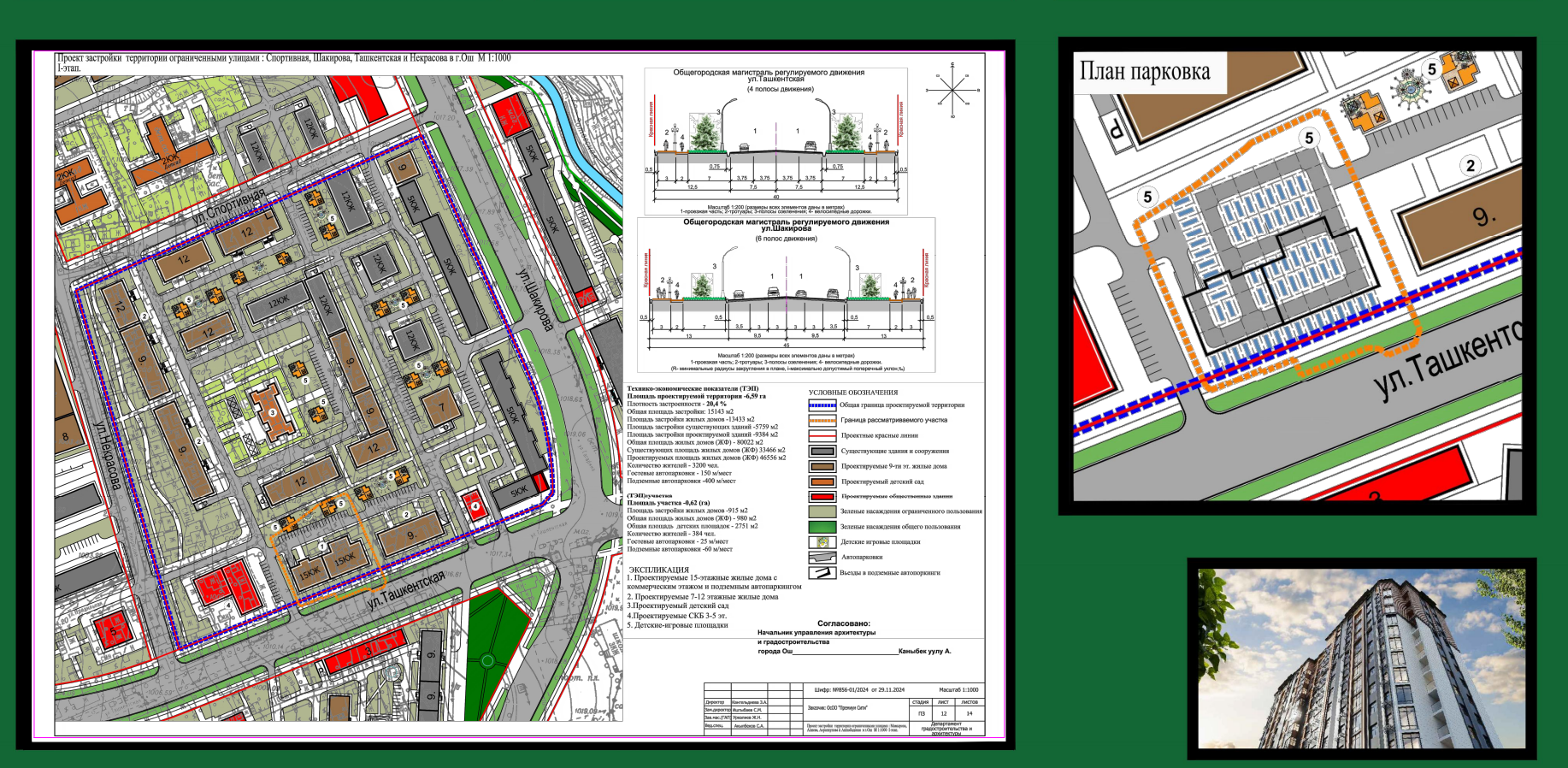1568x768 pixels.
Task: Click the brown 9-storey houses legend swatch
Action: pos(822,467)
